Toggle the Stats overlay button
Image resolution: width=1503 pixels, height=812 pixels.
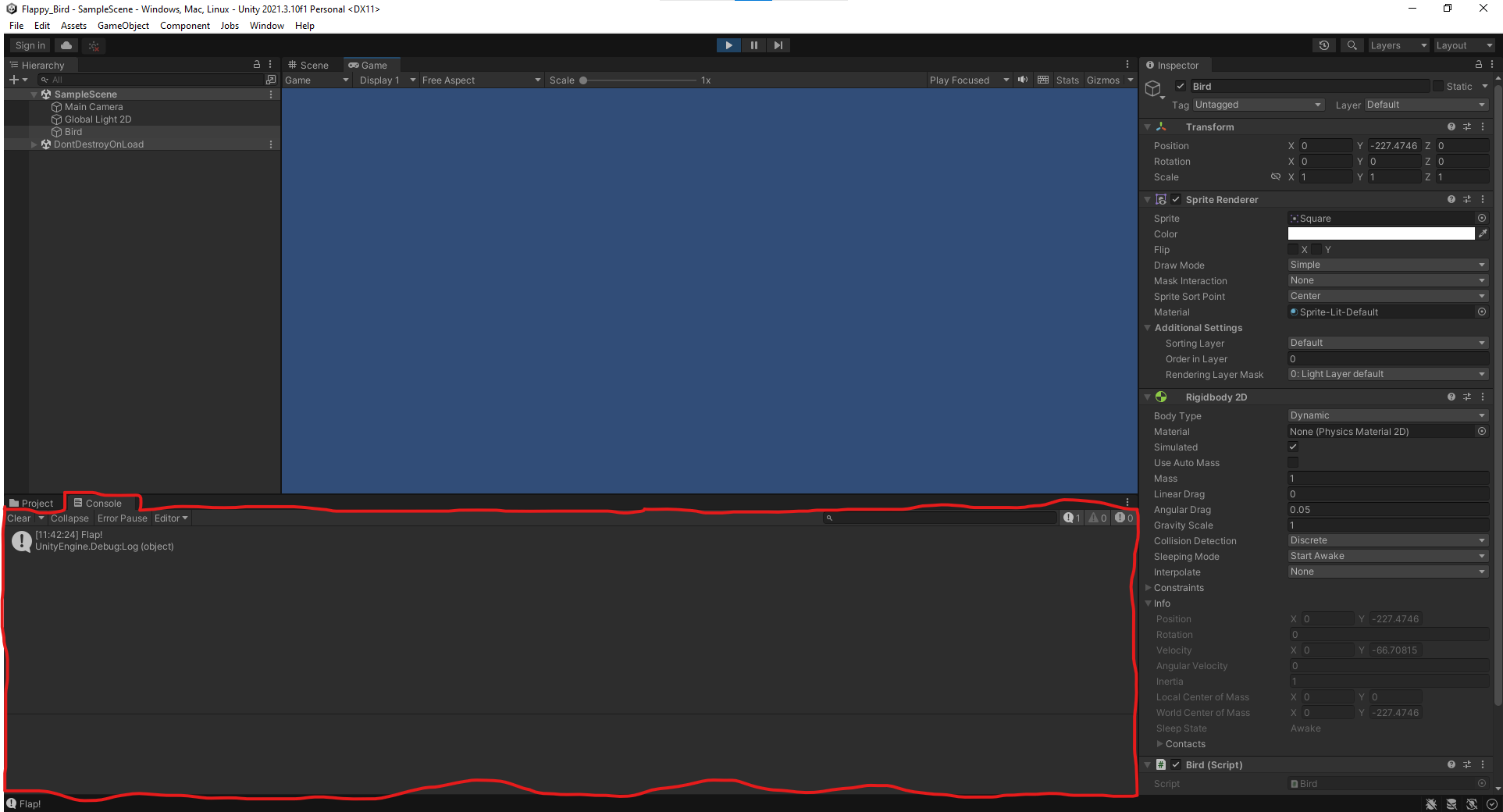(x=1067, y=80)
